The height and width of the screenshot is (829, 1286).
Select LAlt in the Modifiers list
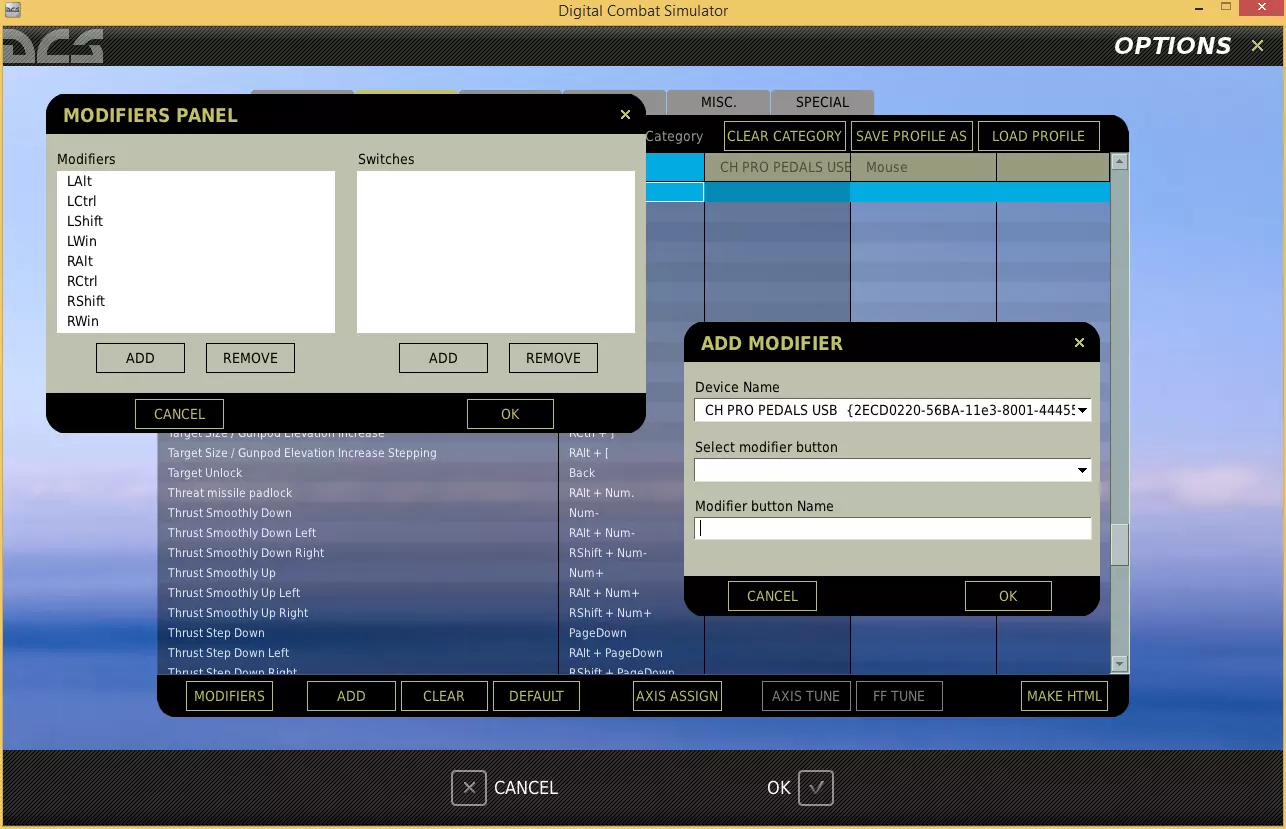[196, 181]
